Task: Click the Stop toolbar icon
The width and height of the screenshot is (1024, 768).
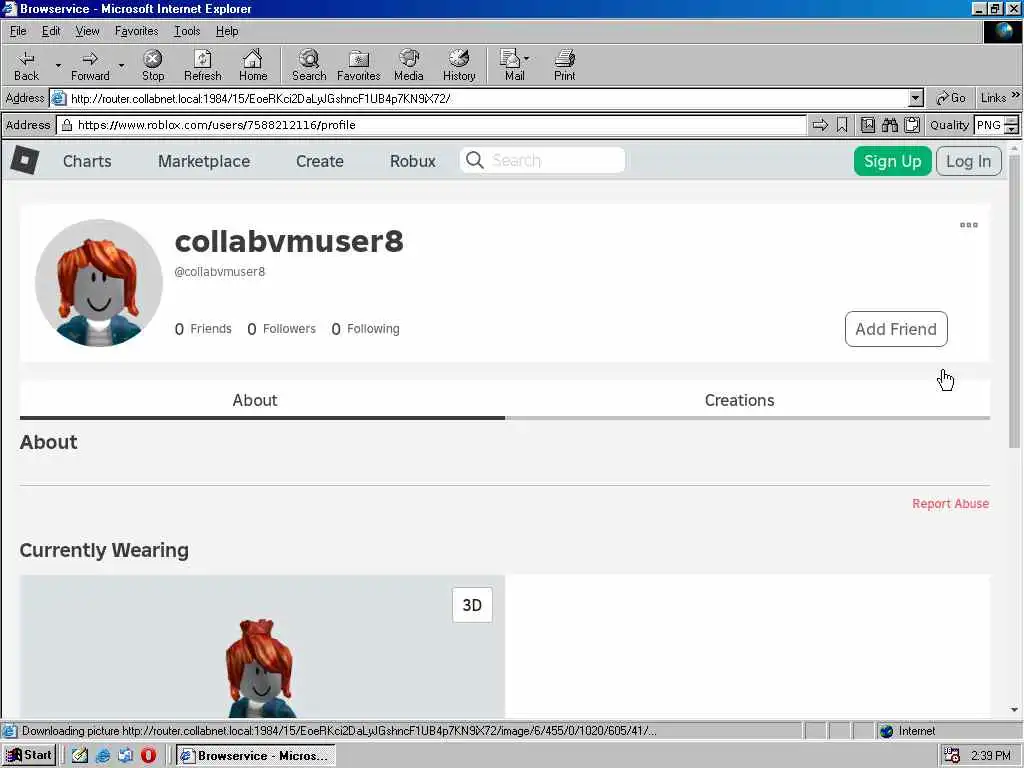Action: (x=153, y=65)
